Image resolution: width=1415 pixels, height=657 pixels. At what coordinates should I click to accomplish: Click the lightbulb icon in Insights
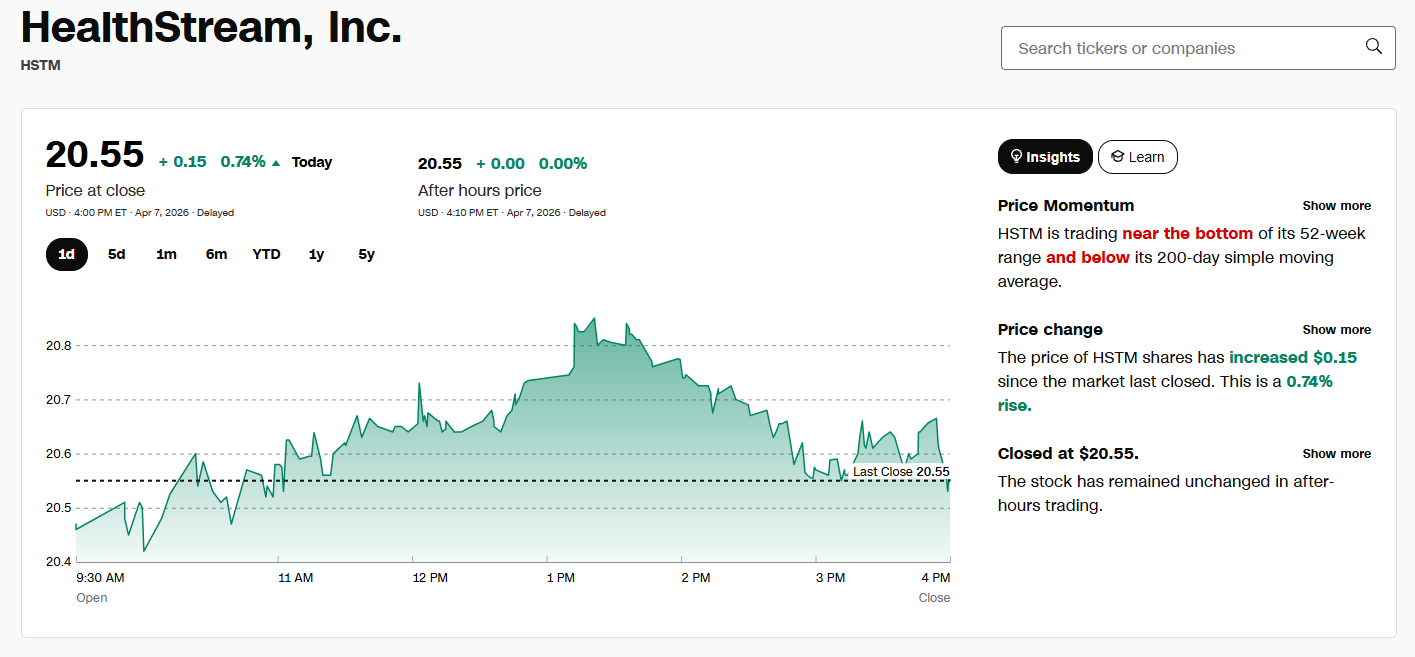(1016, 157)
